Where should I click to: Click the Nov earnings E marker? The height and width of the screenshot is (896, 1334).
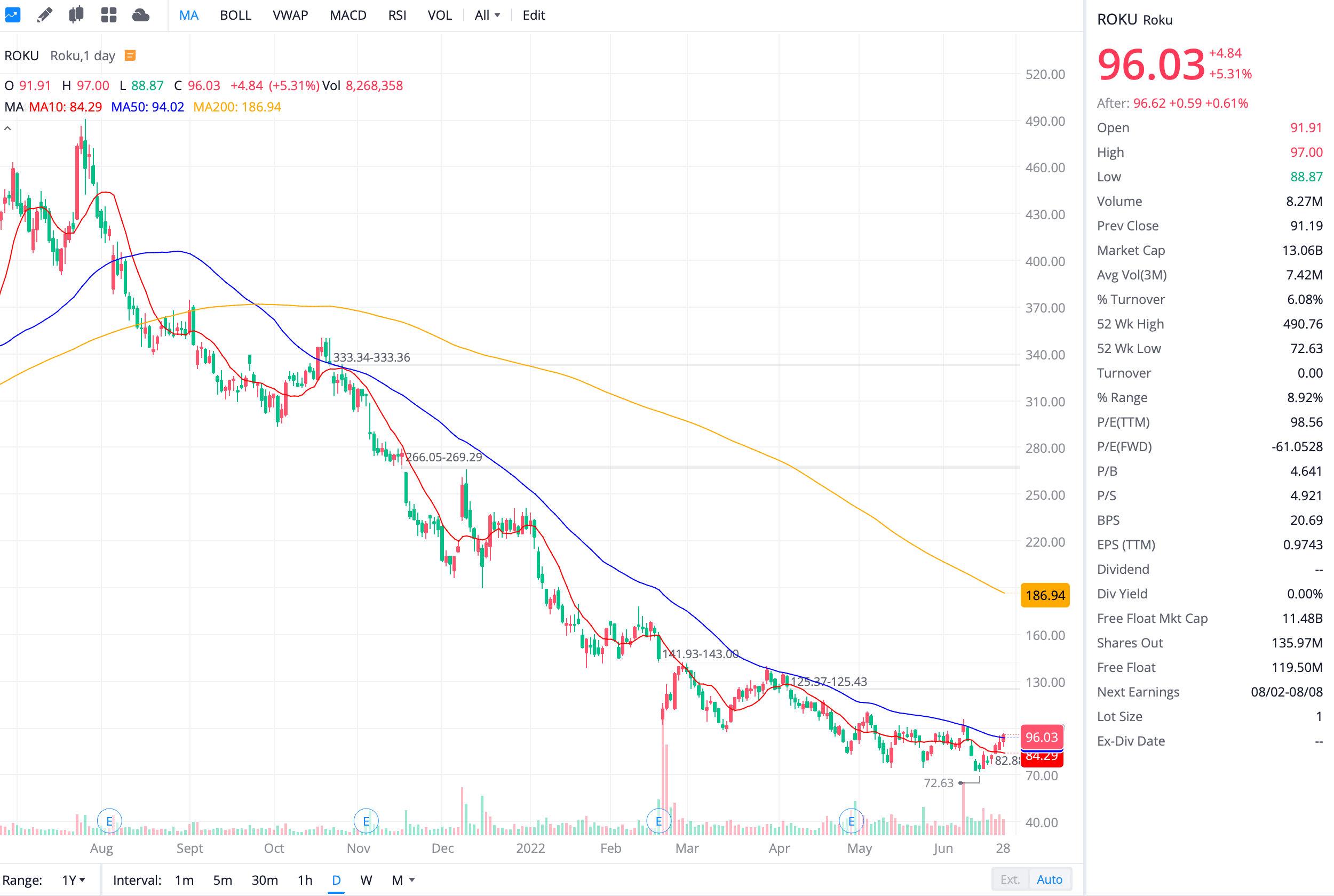point(366,821)
